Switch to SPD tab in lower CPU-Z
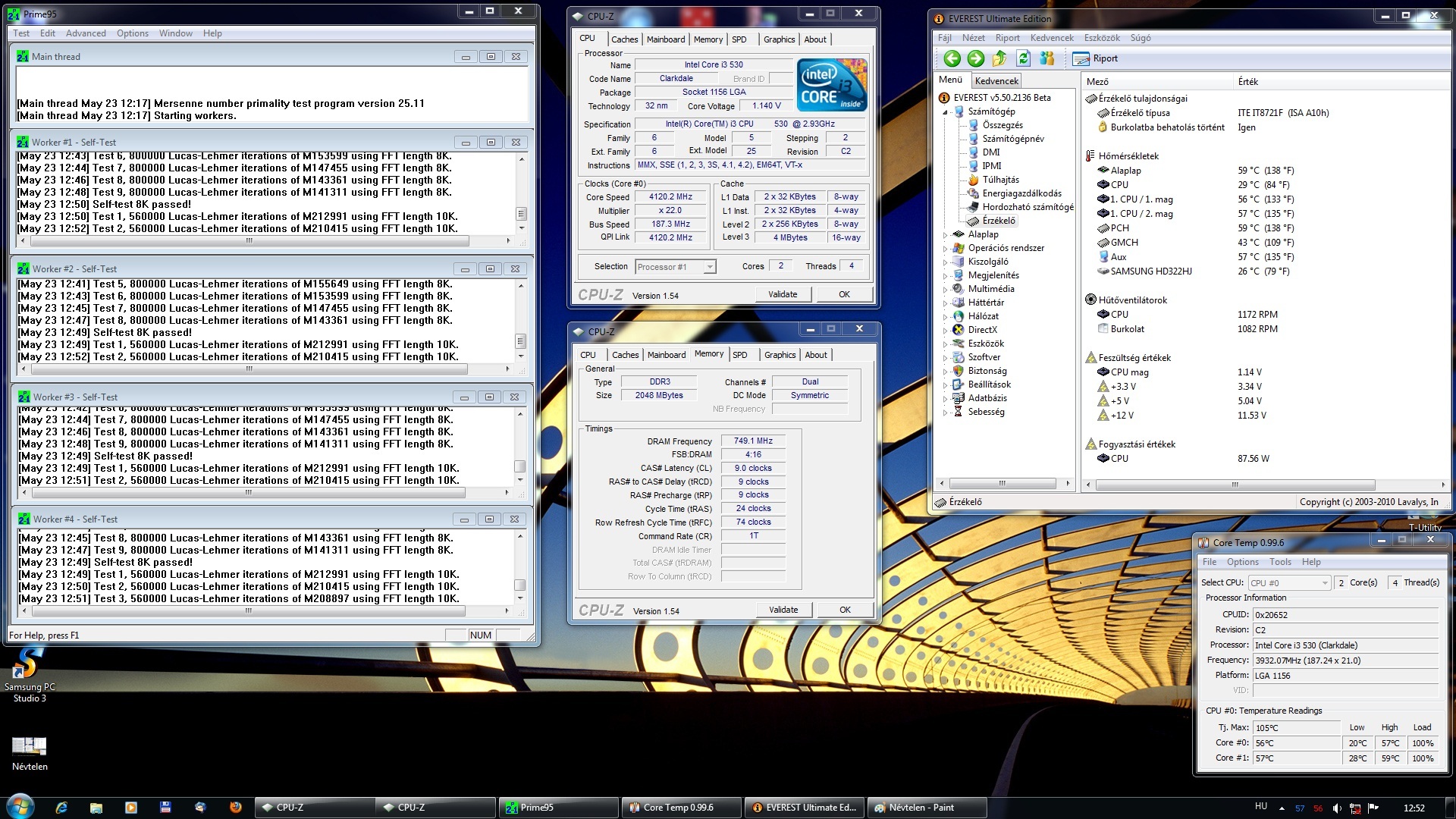Screen dimensions: 1456x819 [x=740, y=355]
